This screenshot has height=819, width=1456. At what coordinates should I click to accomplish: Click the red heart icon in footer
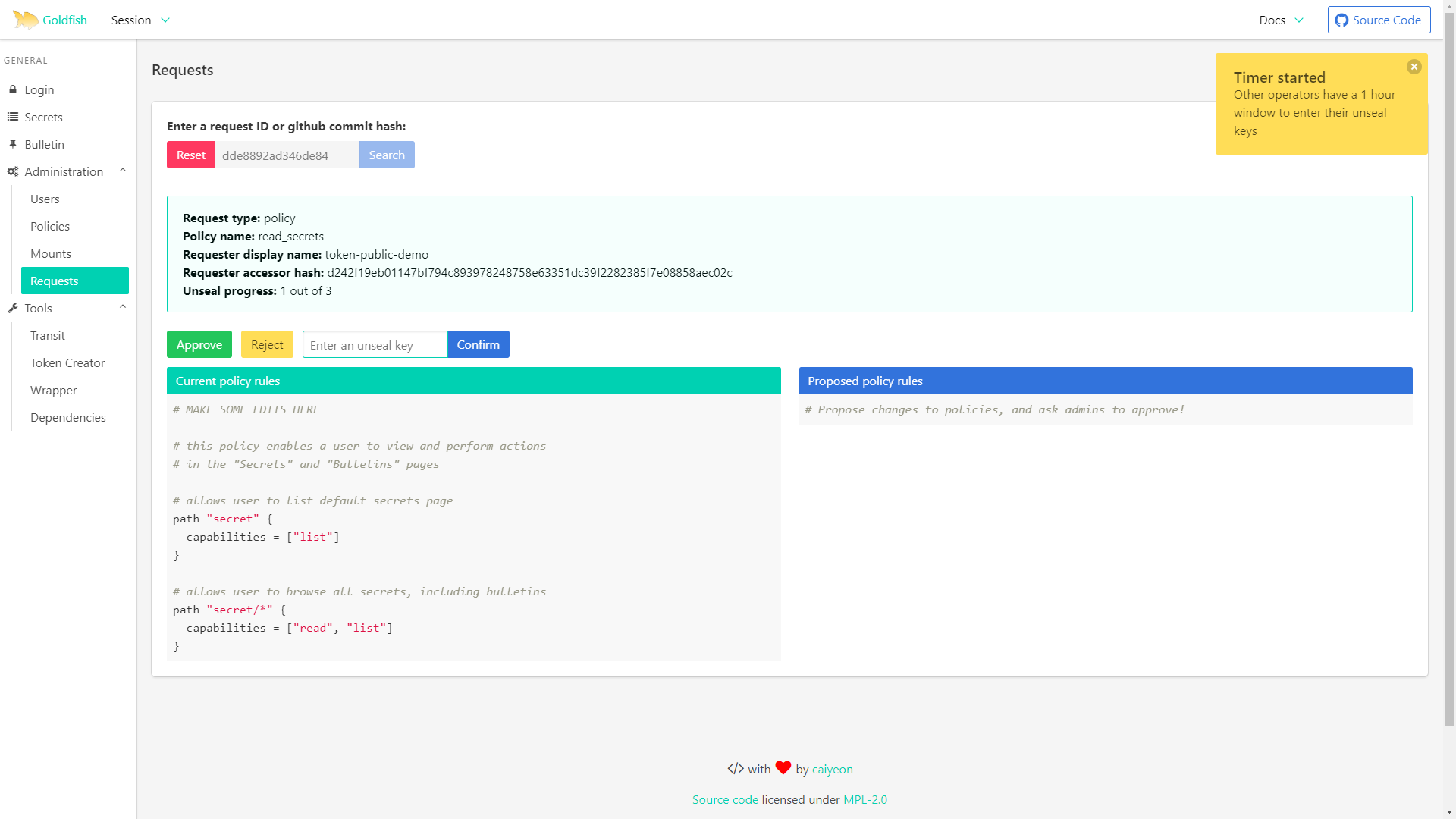click(x=783, y=768)
